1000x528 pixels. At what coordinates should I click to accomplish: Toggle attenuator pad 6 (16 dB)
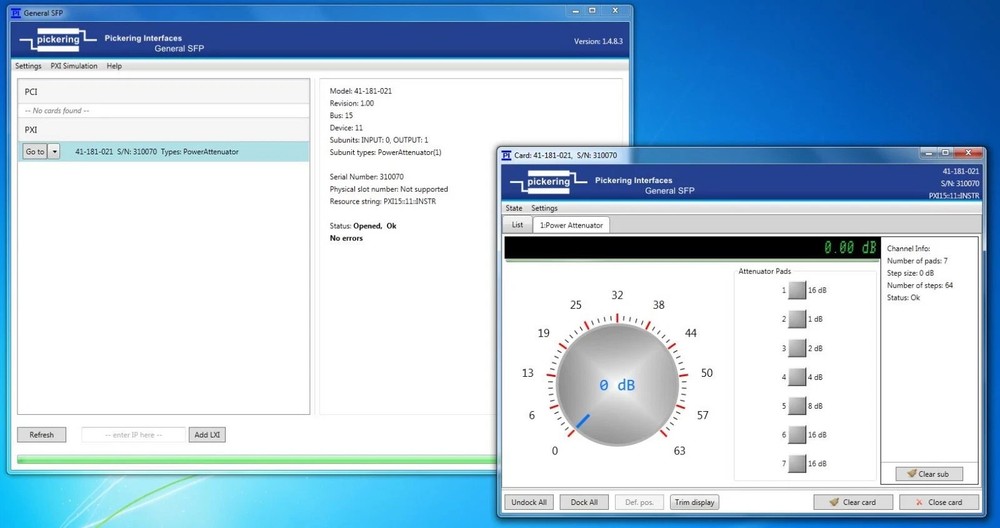pyautogui.click(x=797, y=435)
